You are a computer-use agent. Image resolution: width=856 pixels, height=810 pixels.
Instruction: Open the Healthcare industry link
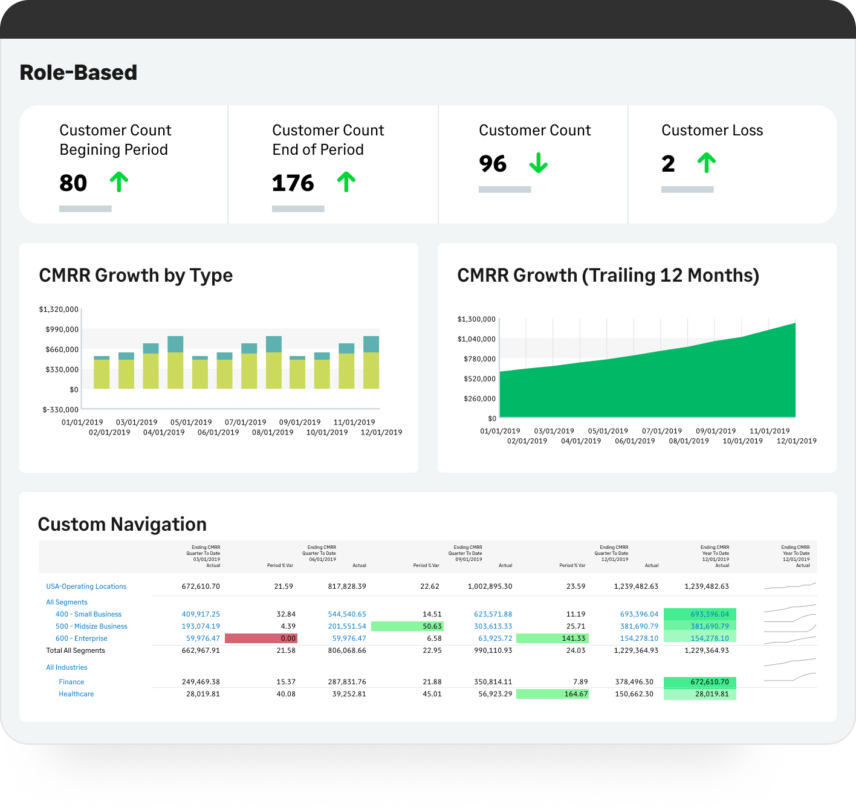(76, 694)
